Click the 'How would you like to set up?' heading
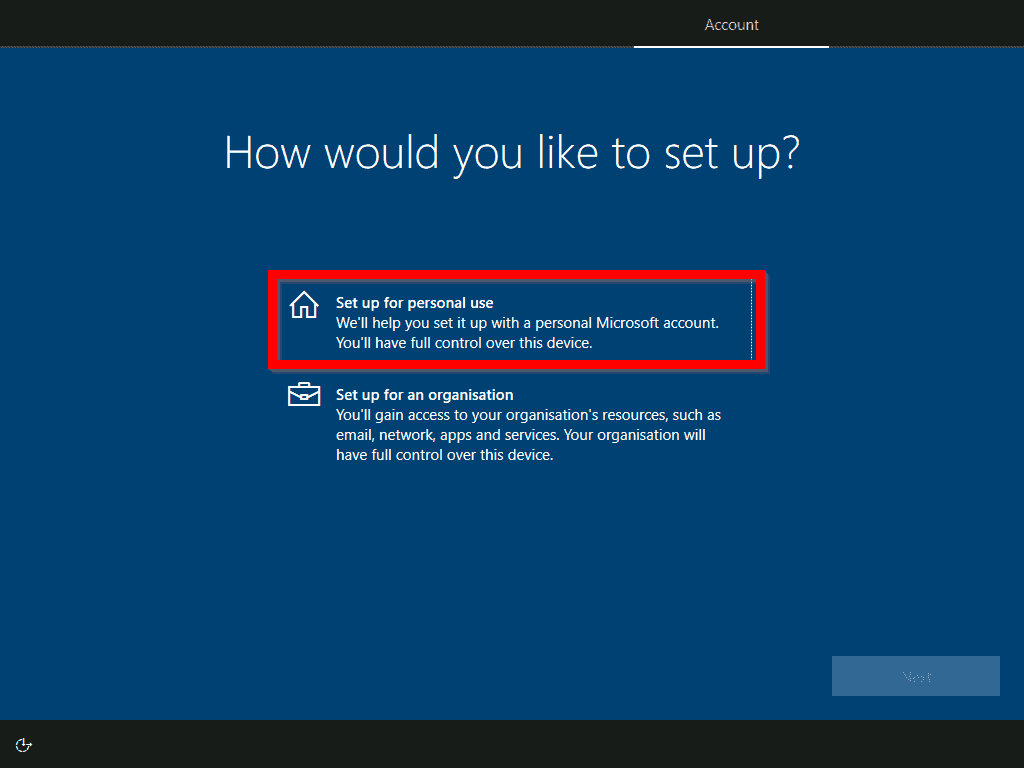 [x=512, y=153]
